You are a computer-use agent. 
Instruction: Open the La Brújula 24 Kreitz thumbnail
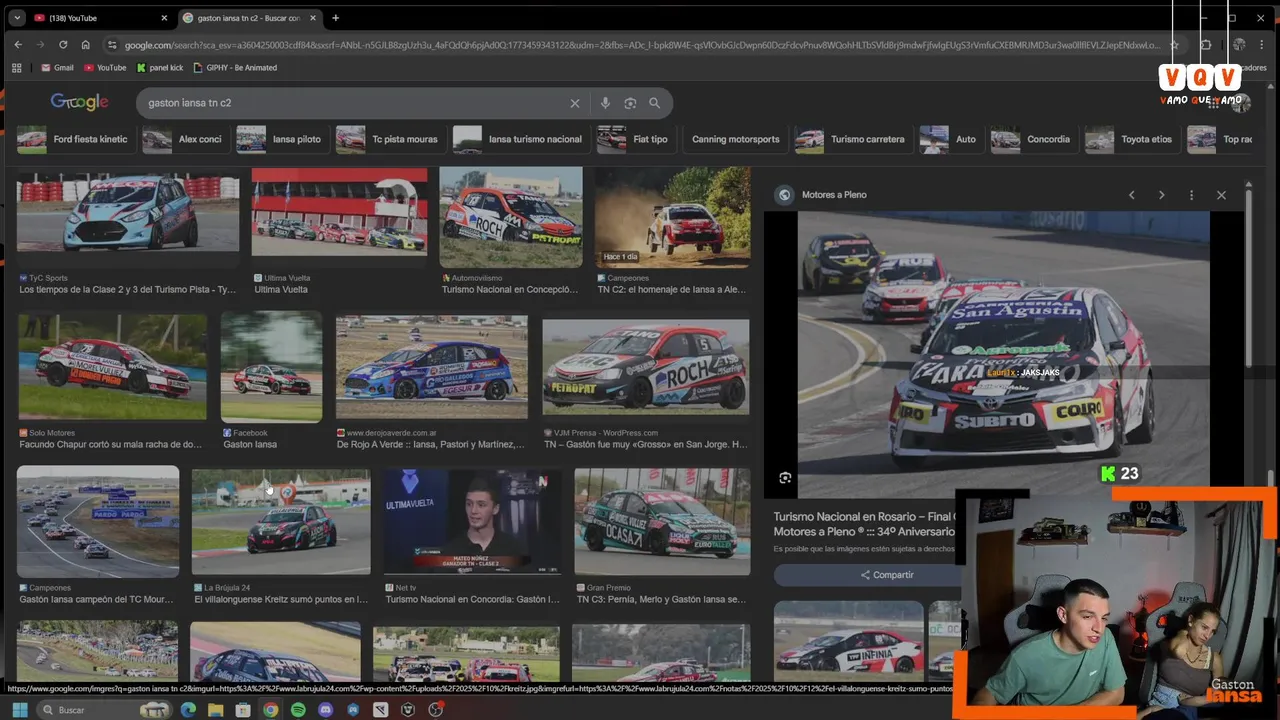(280, 522)
